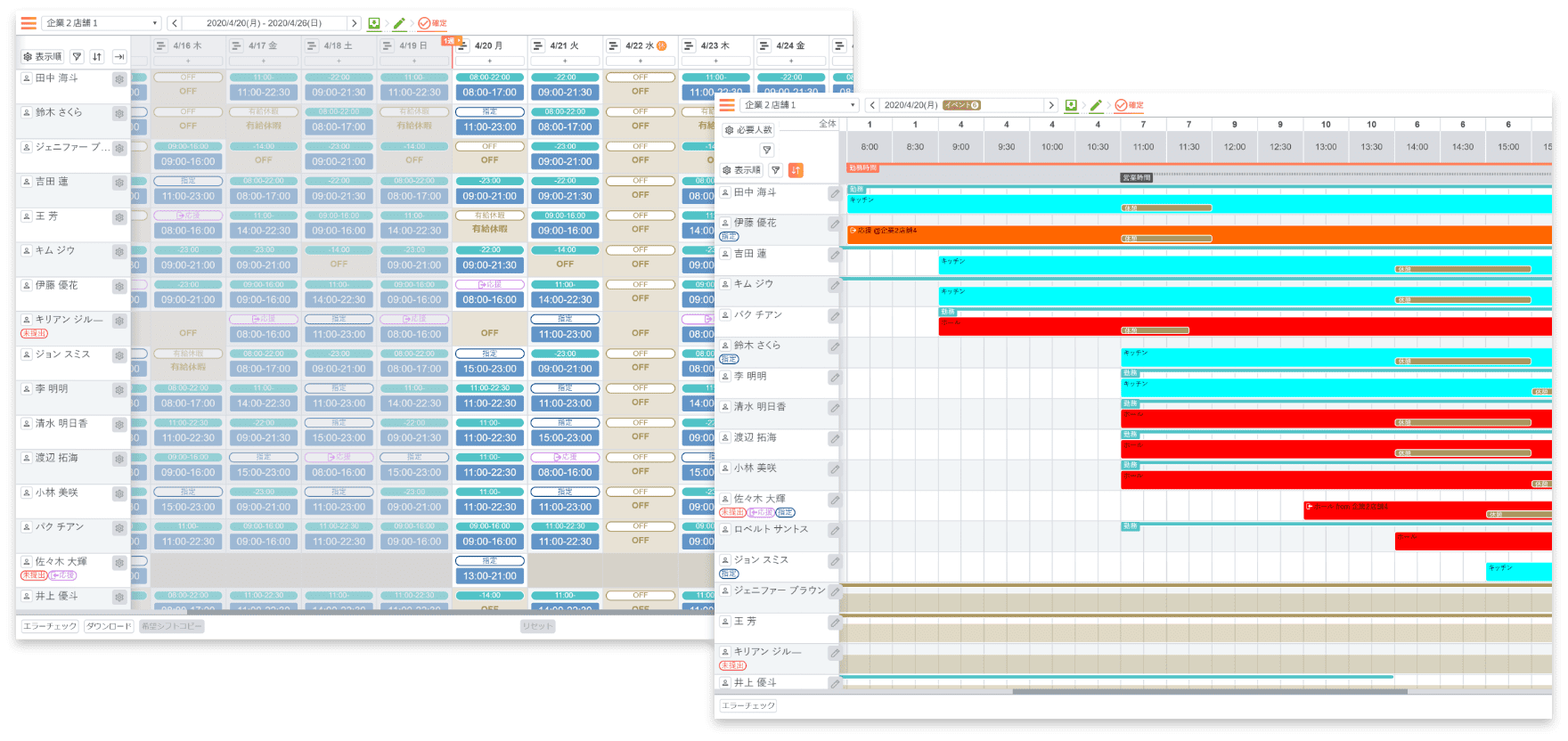Open day view icon for 4/23 木

coord(689,45)
